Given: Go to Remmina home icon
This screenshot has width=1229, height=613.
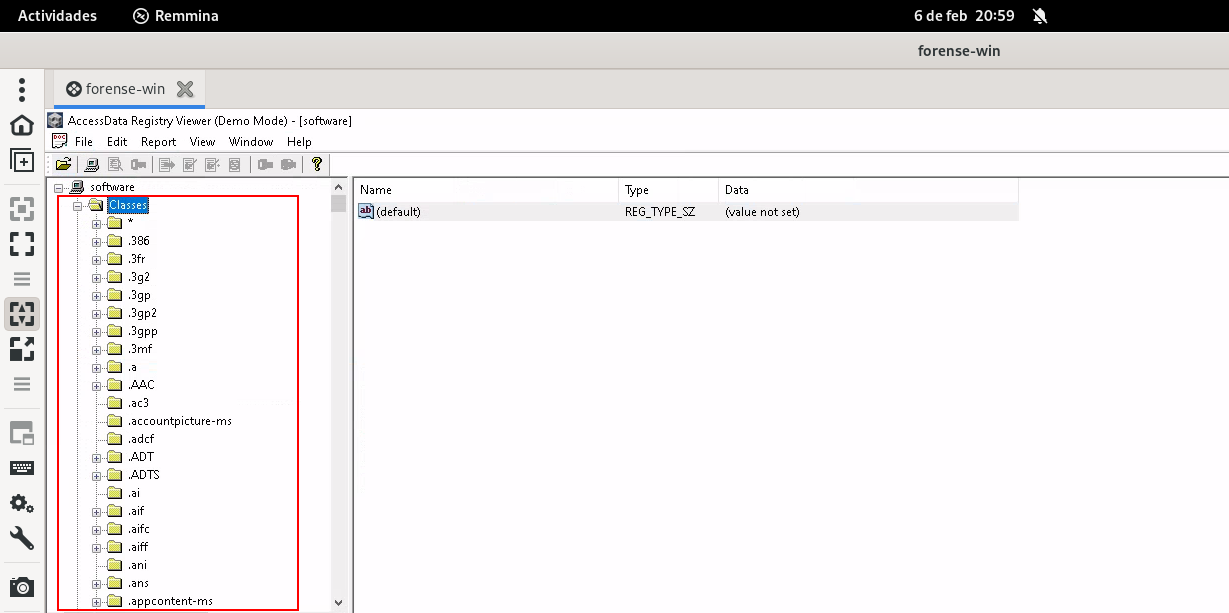Looking at the screenshot, I should [22, 125].
